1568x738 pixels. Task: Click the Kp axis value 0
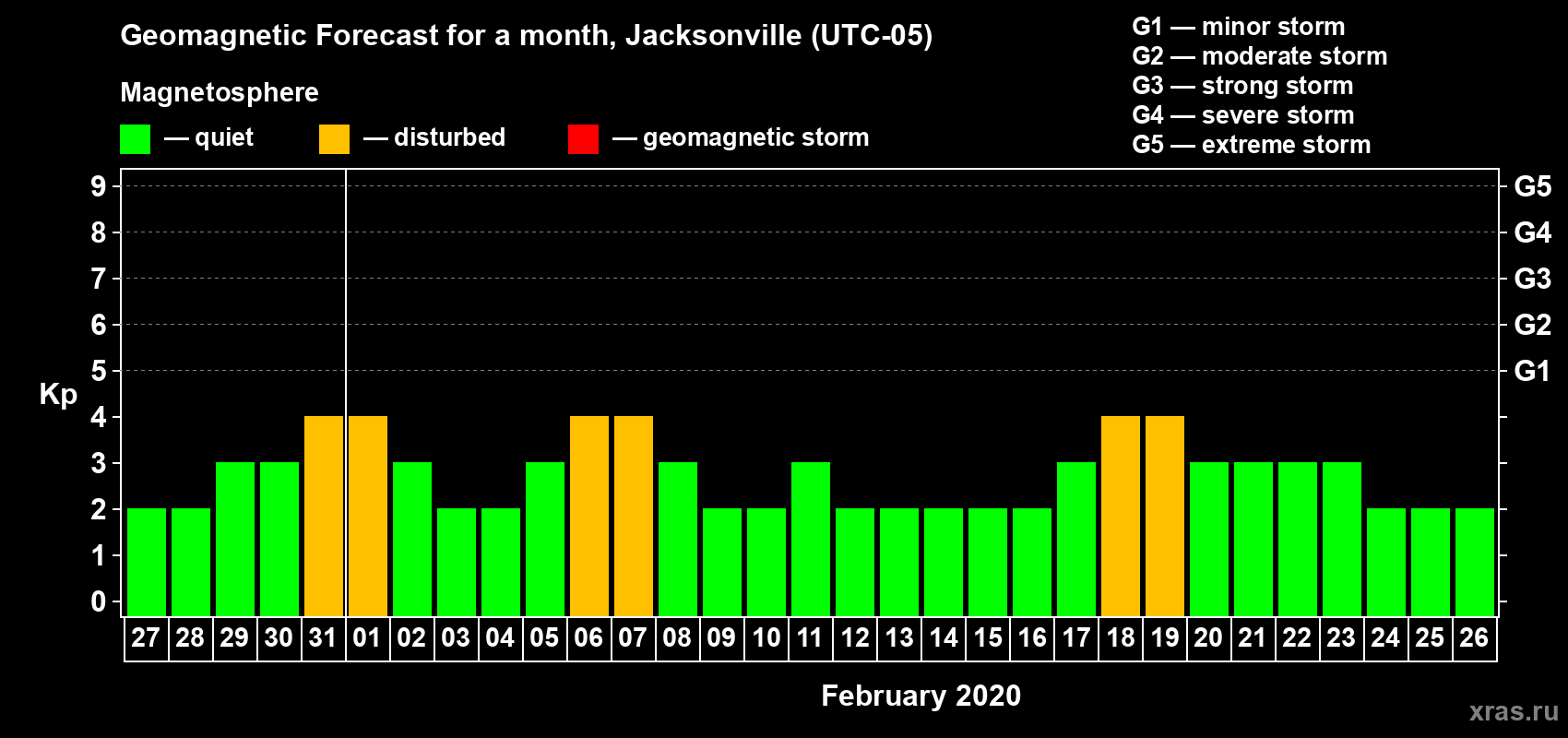(x=99, y=601)
